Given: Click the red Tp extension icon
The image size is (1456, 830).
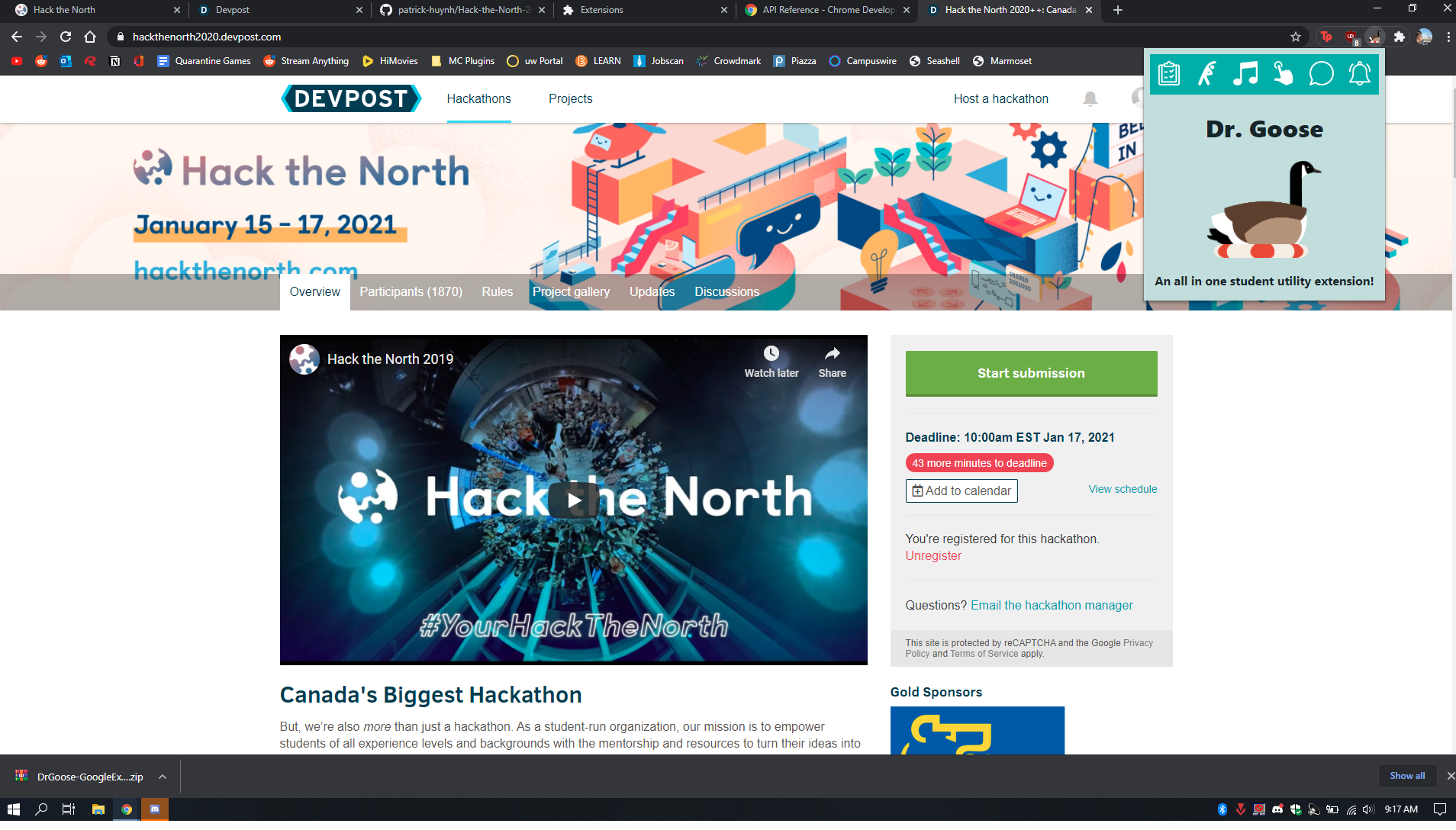Looking at the screenshot, I should (x=1326, y=37).
